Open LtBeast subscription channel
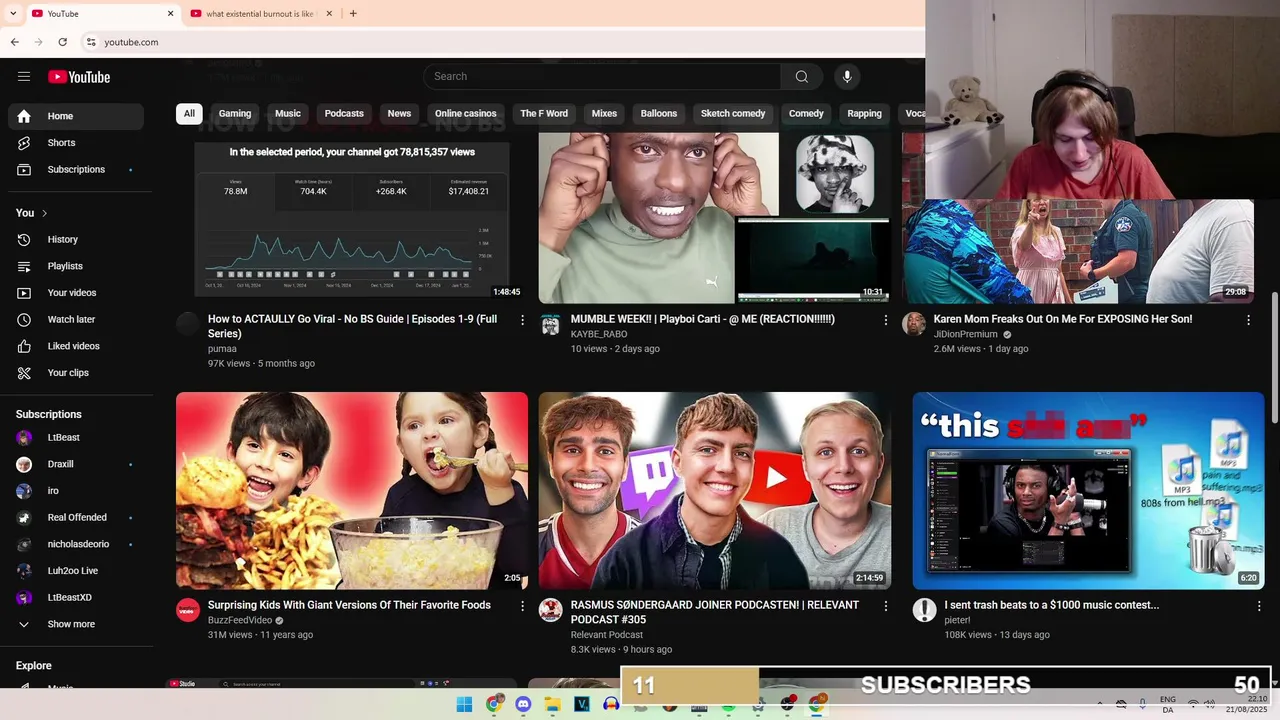 (x=76, y=437)
